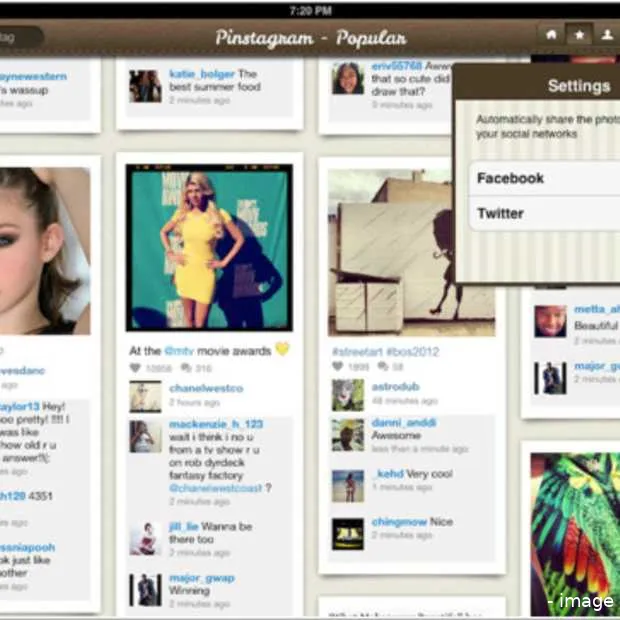The image size is (620, 620).
Task: Click chingmow's dark avatar
Action: coord(348,534)
